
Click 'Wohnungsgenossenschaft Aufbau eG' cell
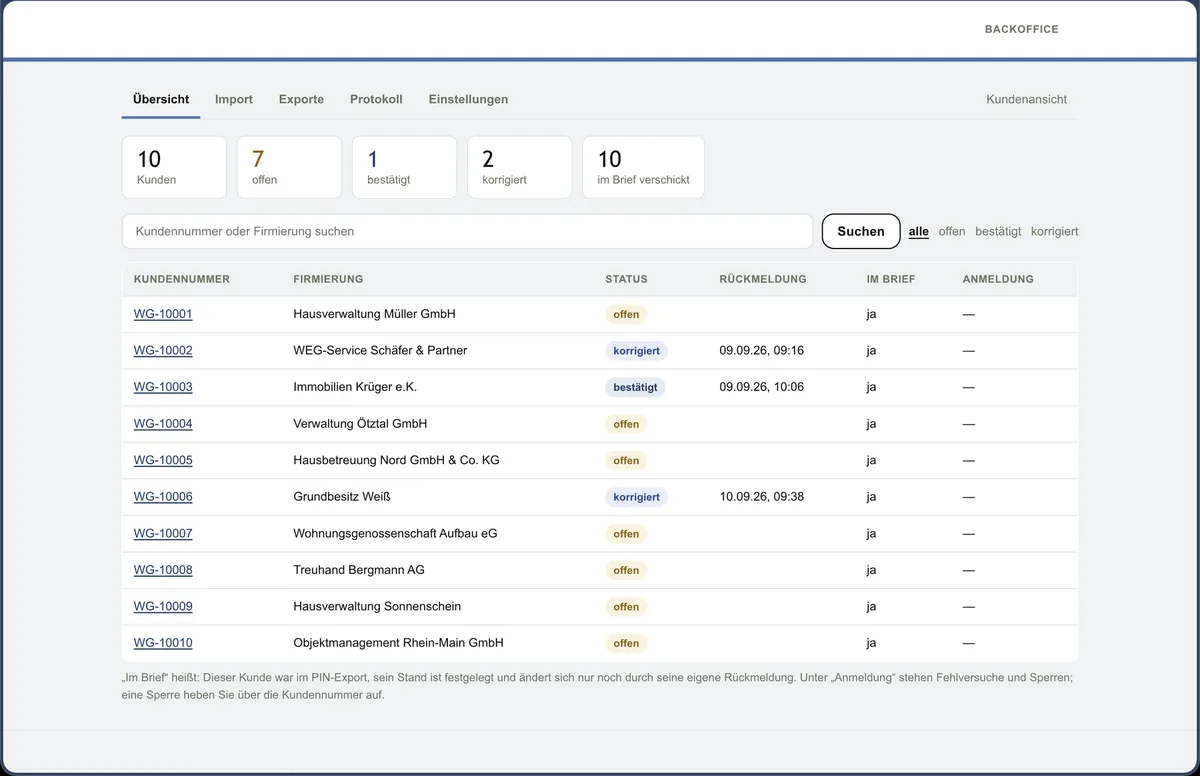(395, 533)
